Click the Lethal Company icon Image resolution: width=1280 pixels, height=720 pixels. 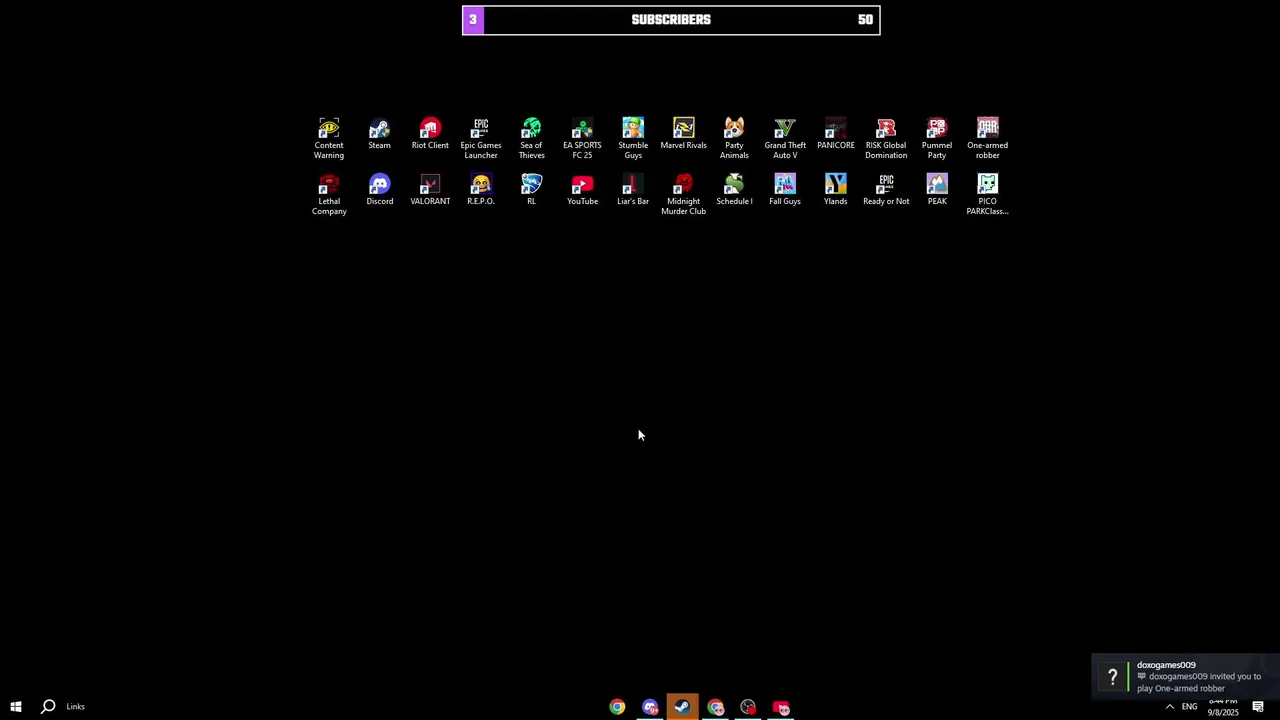pyautogui.click(x=329, y=194)
